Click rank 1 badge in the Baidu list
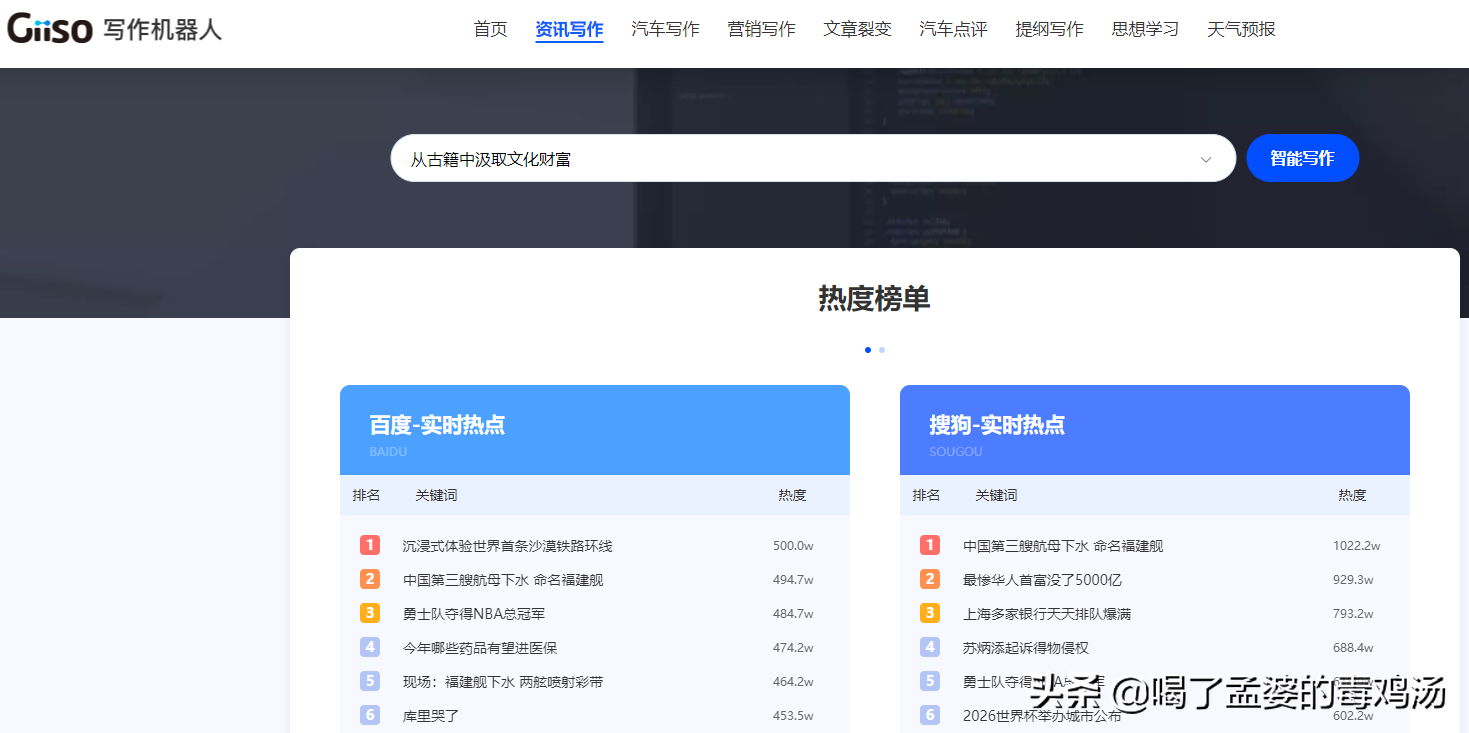The image size is (1469, 733). click(x=370, y=545)
